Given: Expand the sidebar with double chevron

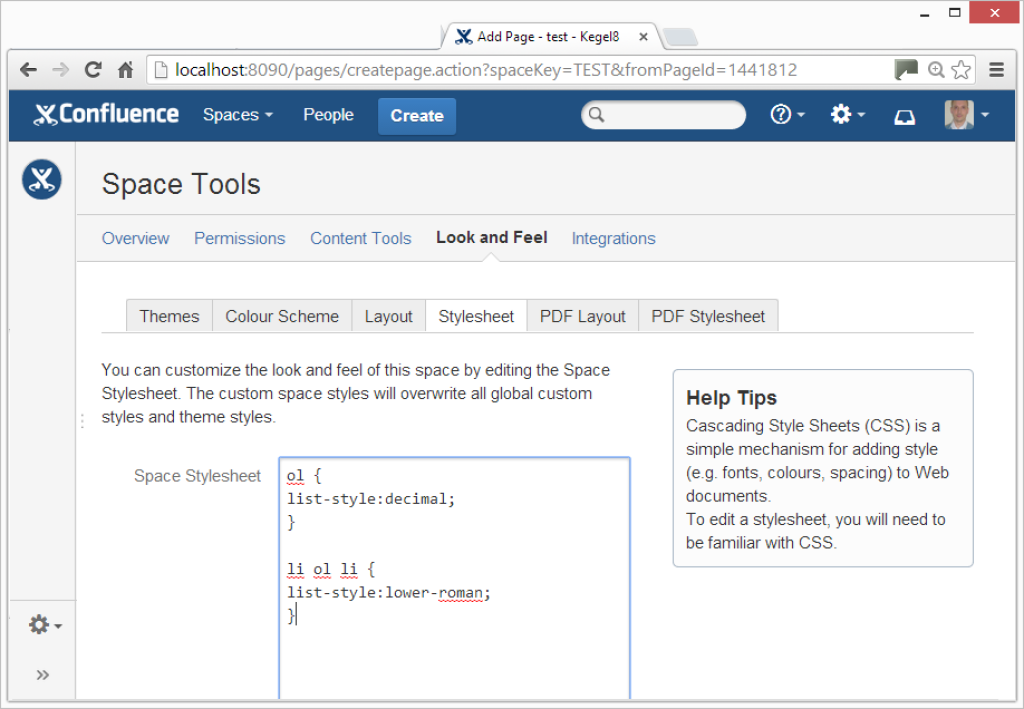Looking at the screenshot, I should [x=43, y=675].
